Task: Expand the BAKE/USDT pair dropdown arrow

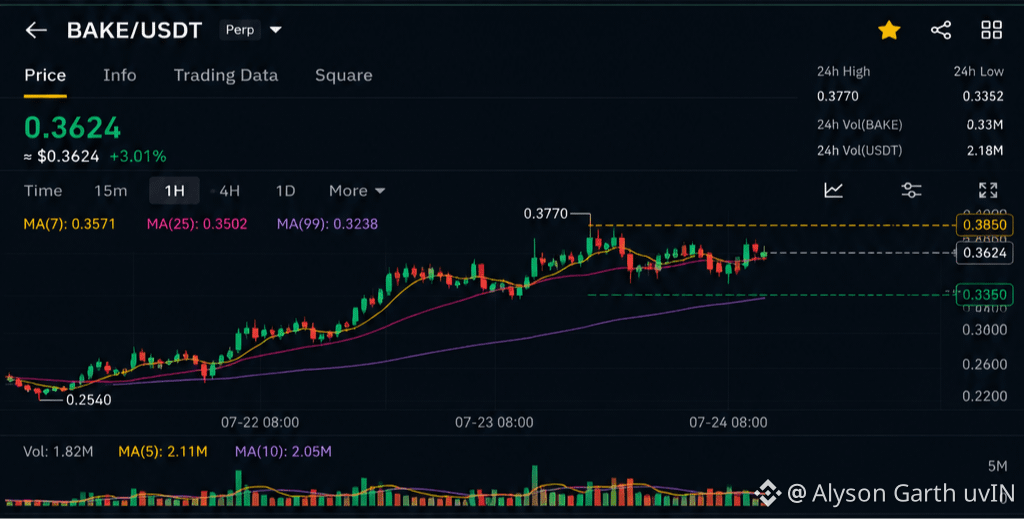Action: (x=276, y=30)
